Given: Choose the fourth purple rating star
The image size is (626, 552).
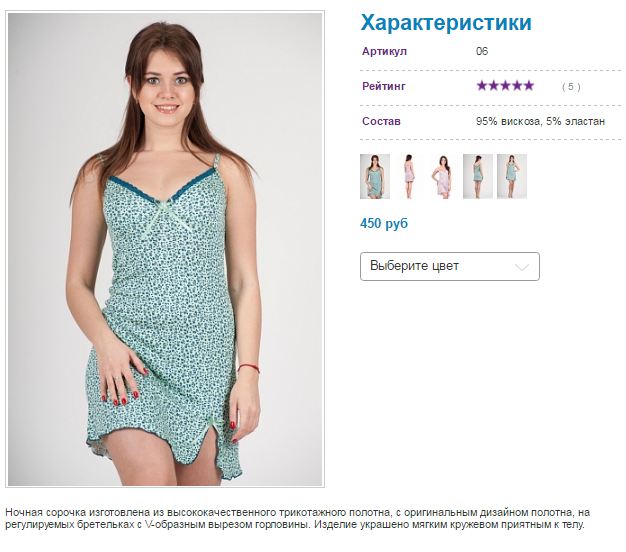Looking at the screenshot, I should [517, 85].
